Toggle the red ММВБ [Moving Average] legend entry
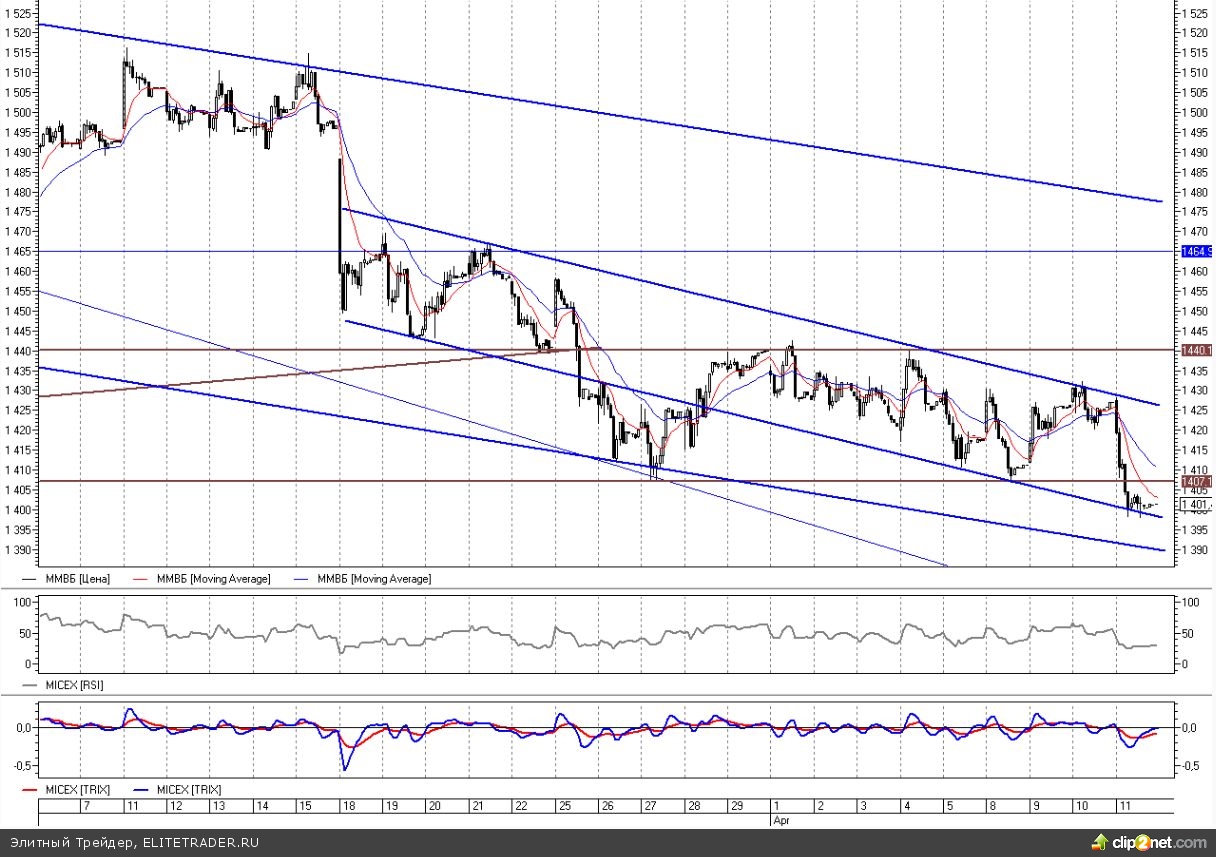 [x=209, y=579]
